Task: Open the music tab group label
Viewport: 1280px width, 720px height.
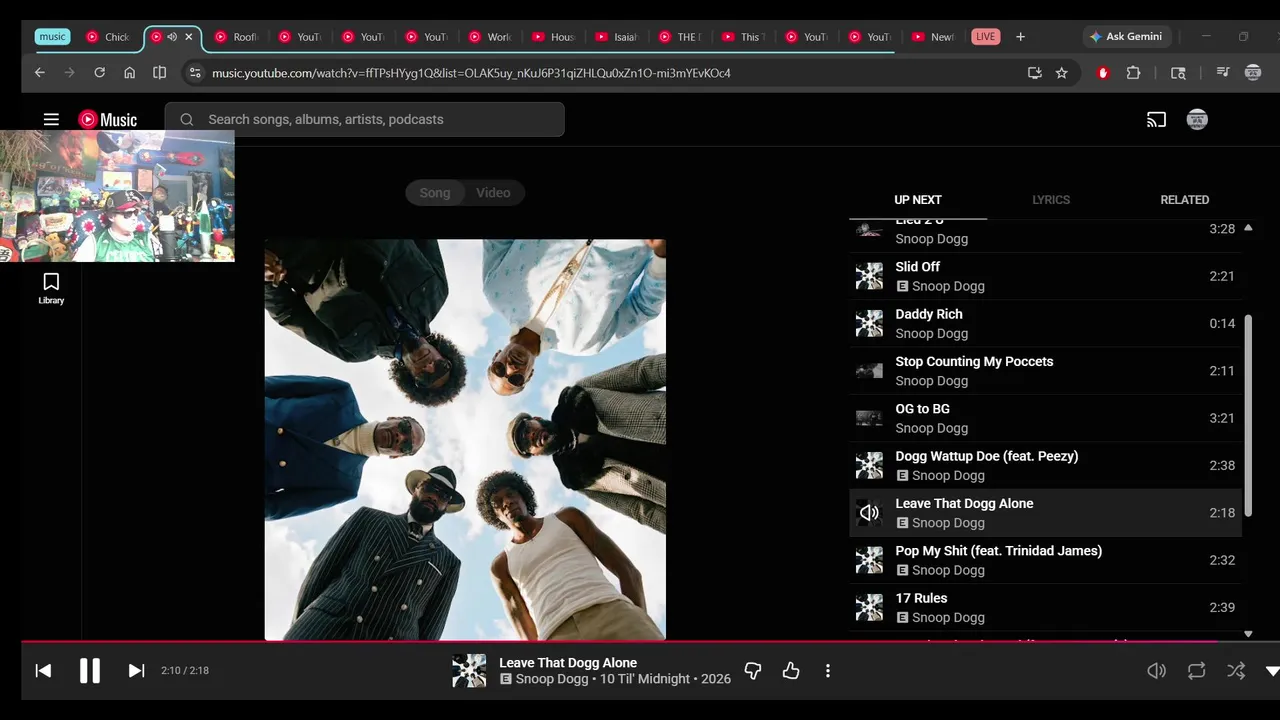Action: [52, 37]
